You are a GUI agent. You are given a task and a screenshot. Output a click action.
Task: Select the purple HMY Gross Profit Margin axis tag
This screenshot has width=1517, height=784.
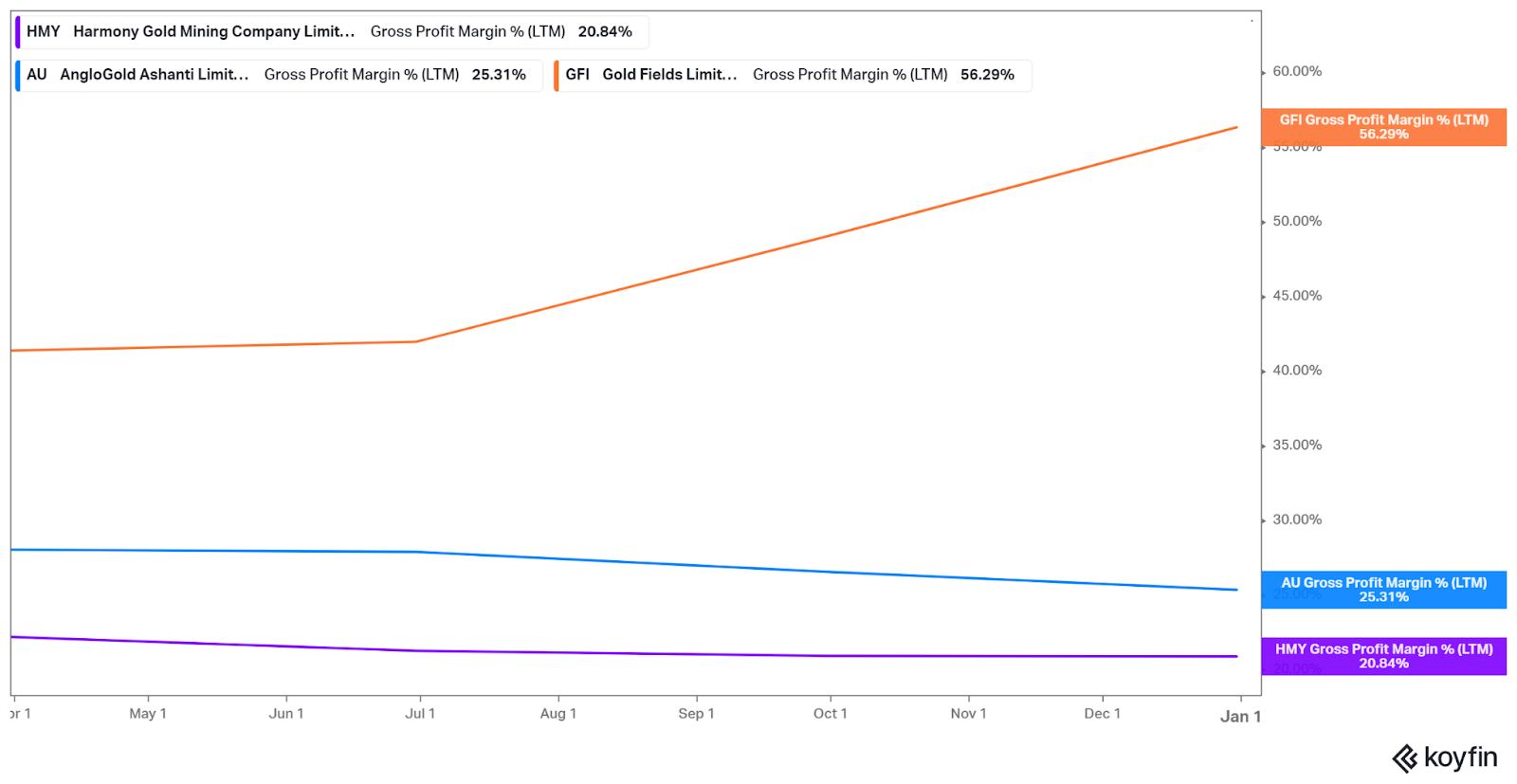coord(1383,656)
